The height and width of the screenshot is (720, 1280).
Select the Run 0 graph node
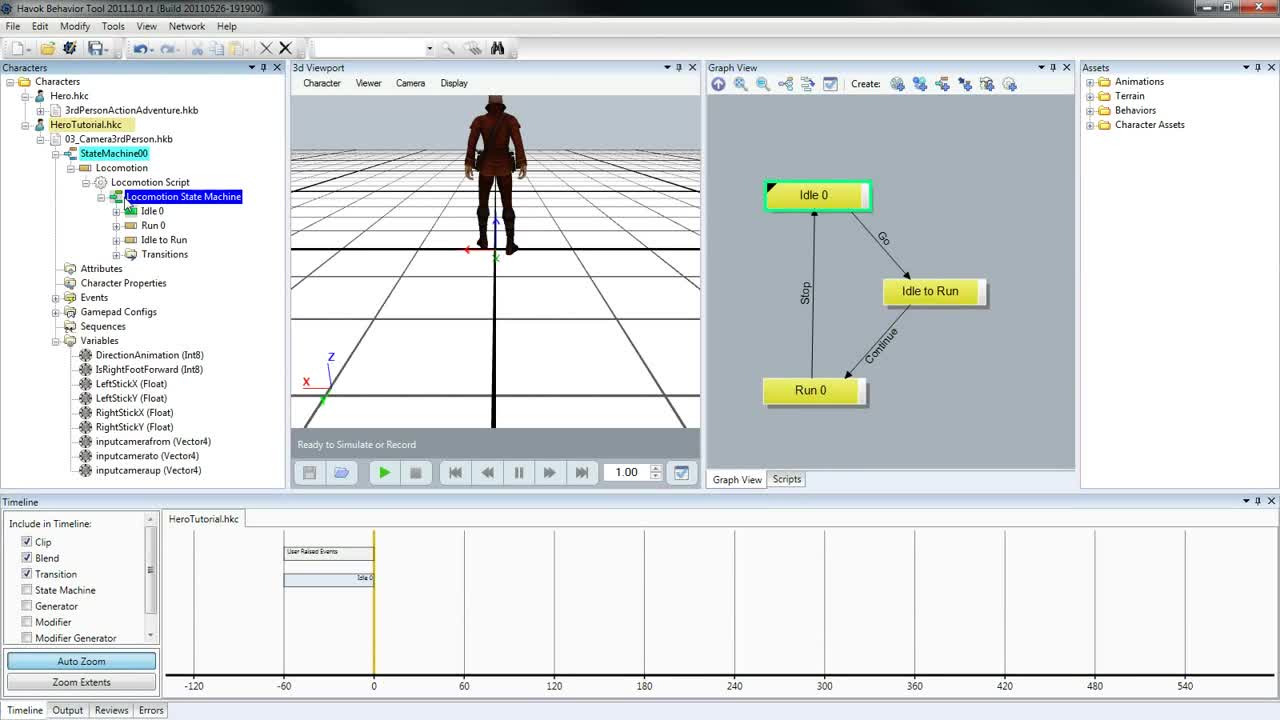point(814,391)
